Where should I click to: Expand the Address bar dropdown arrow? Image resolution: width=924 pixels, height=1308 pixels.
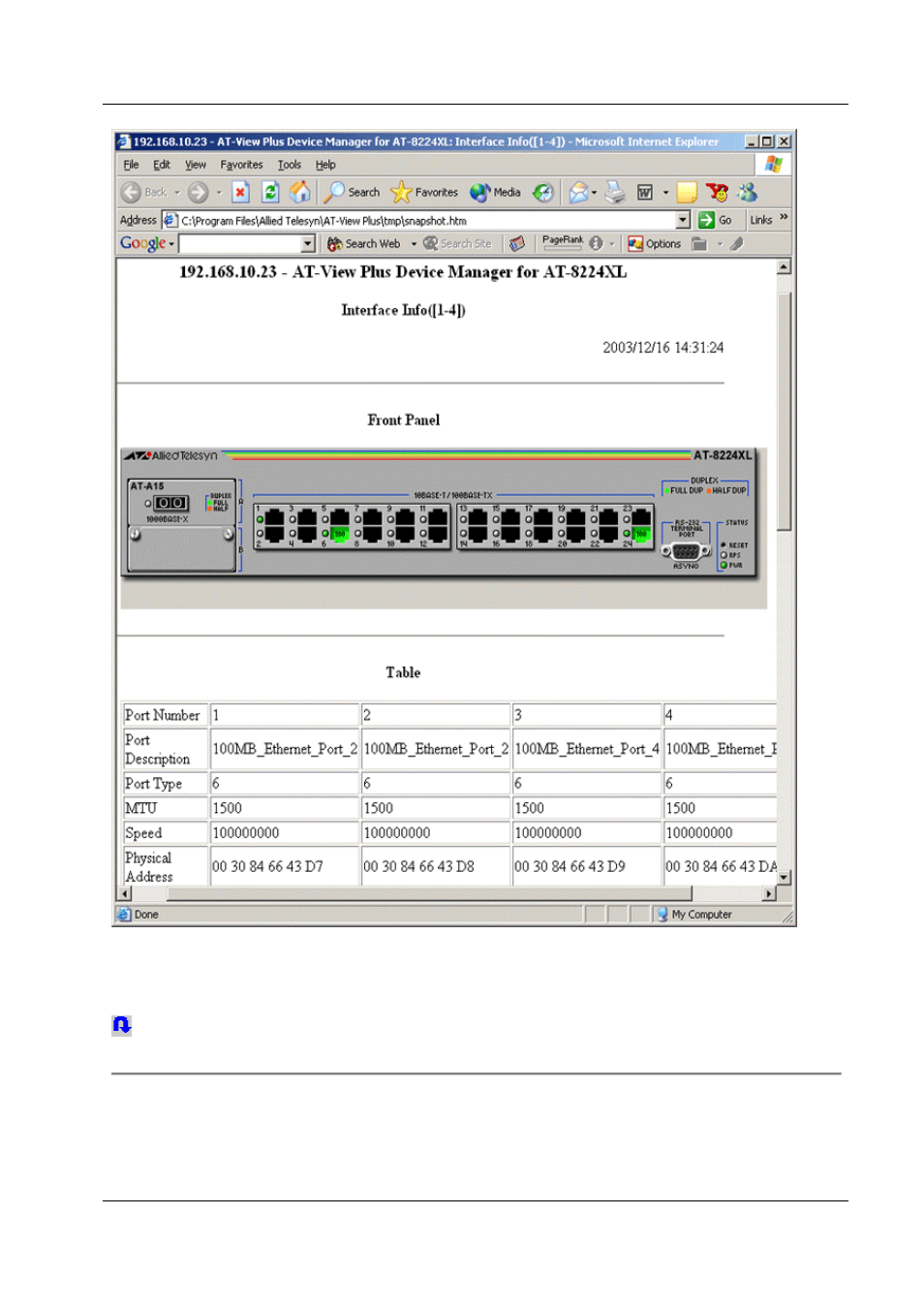[683, 220]
